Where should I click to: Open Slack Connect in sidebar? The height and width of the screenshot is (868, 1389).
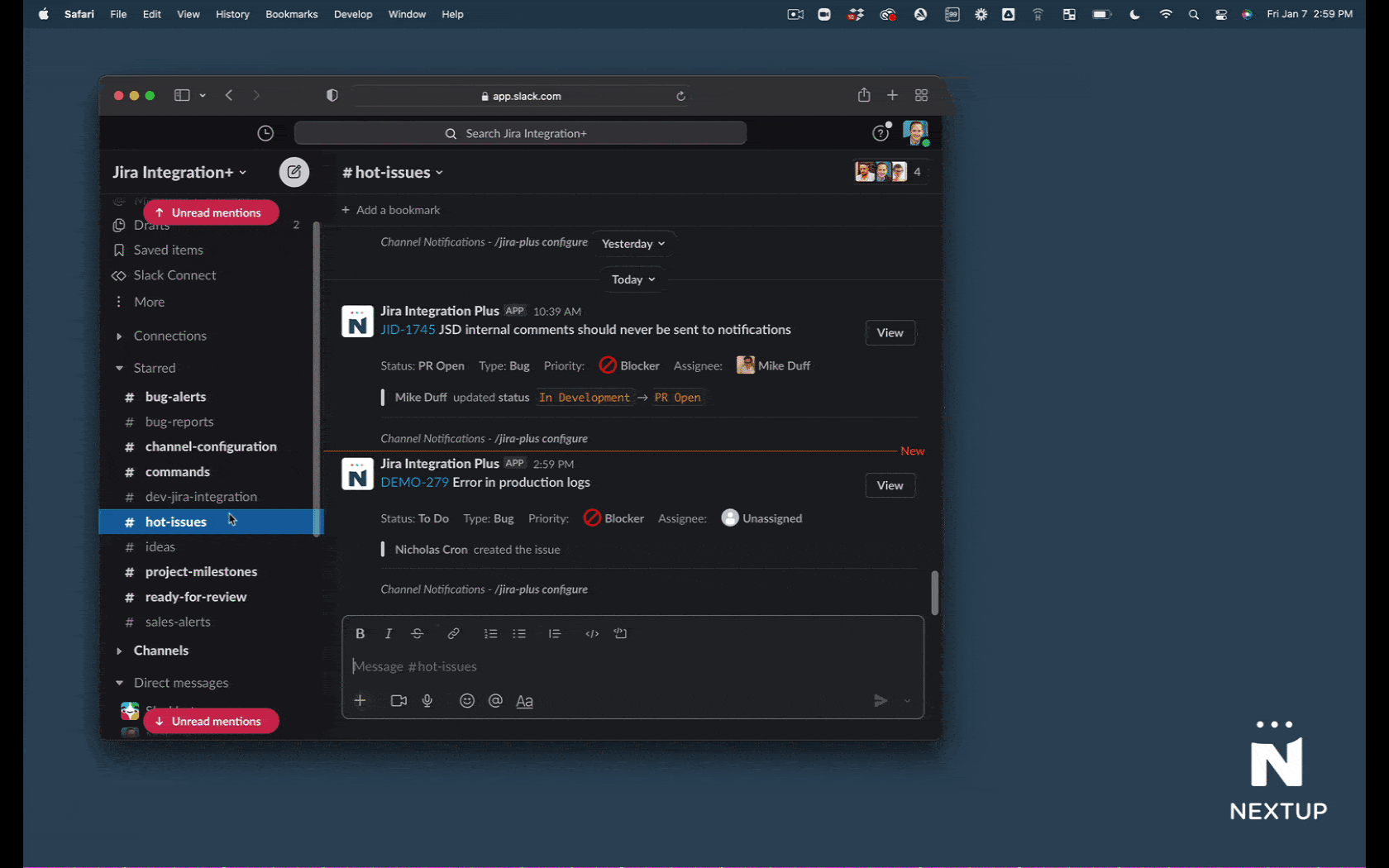coord(174,275)
